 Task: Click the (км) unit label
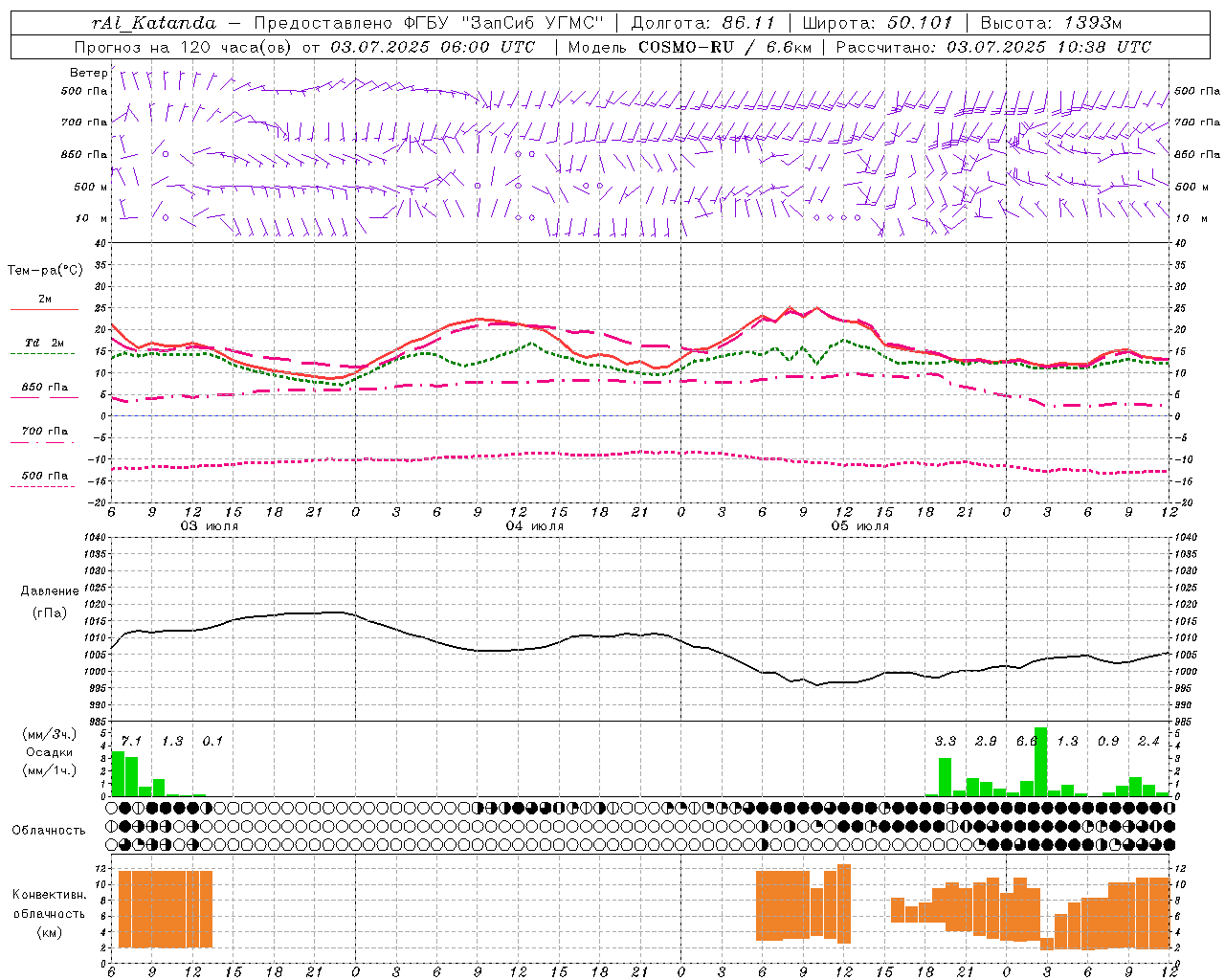point(49,932)
